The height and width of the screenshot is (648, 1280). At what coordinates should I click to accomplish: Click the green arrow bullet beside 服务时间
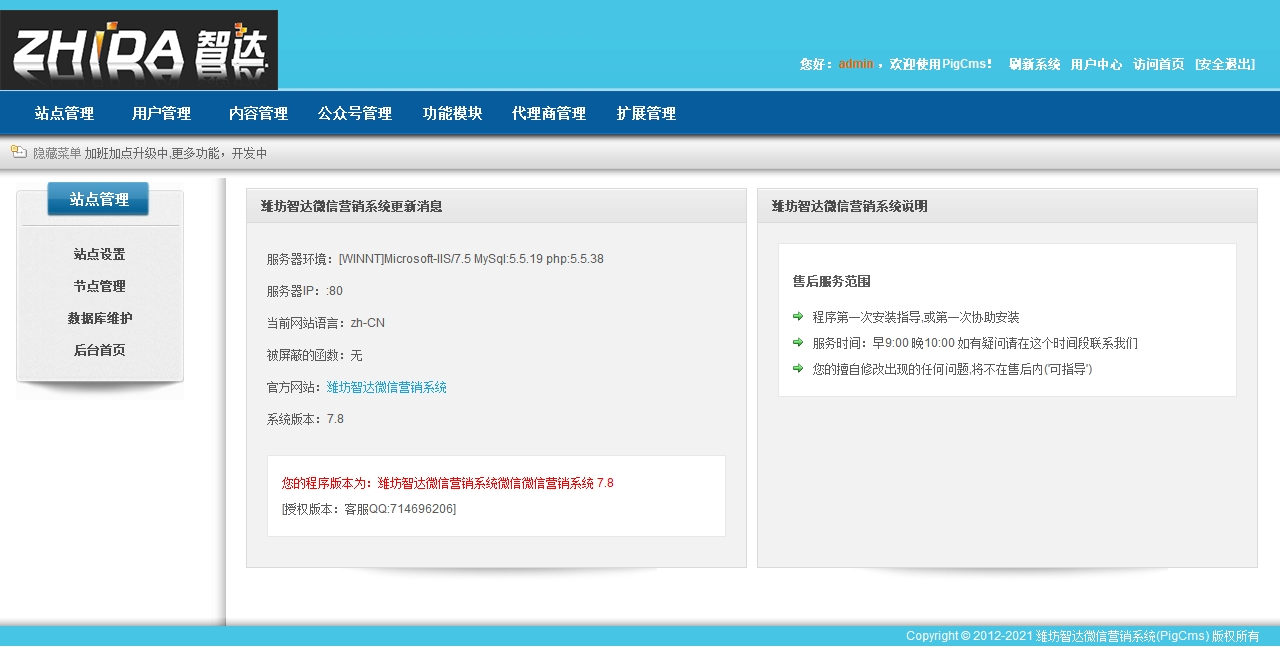coord(798,342)
